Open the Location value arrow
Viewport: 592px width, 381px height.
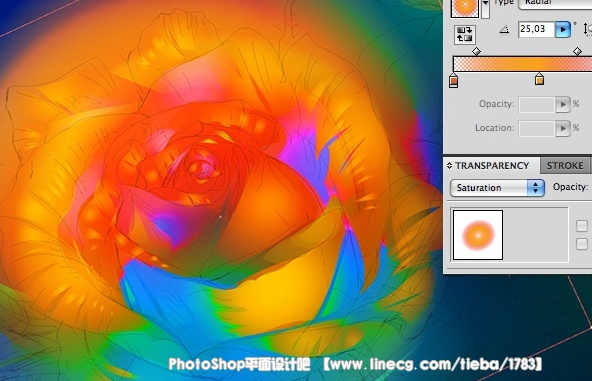click(563, 129)
